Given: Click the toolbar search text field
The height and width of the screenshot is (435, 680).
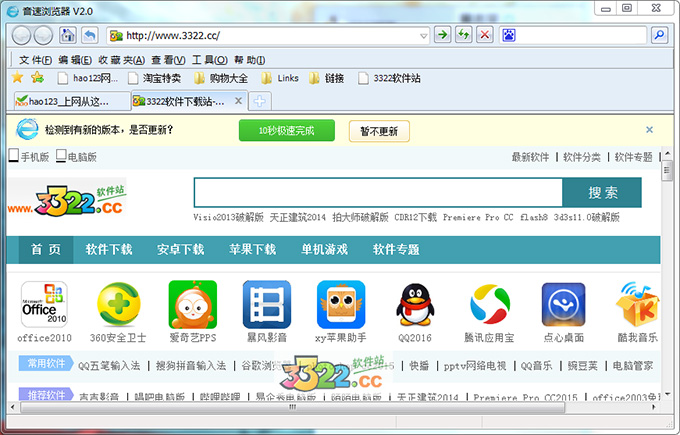Looking at the screenshot, I should 582,35.
